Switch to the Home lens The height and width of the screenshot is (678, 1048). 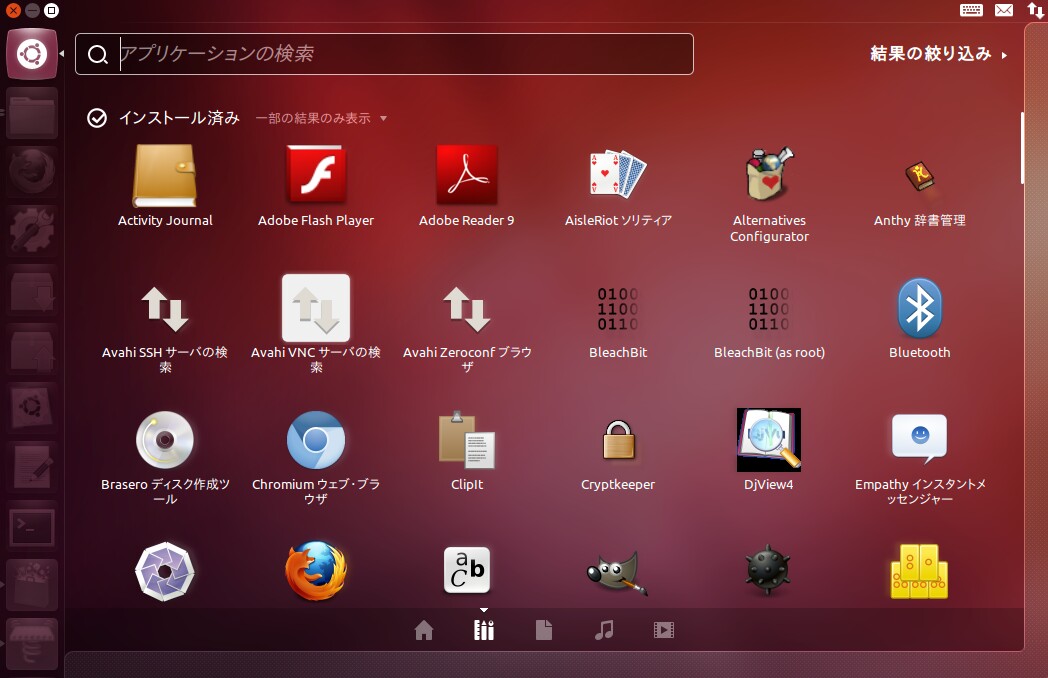pos(424,630)
